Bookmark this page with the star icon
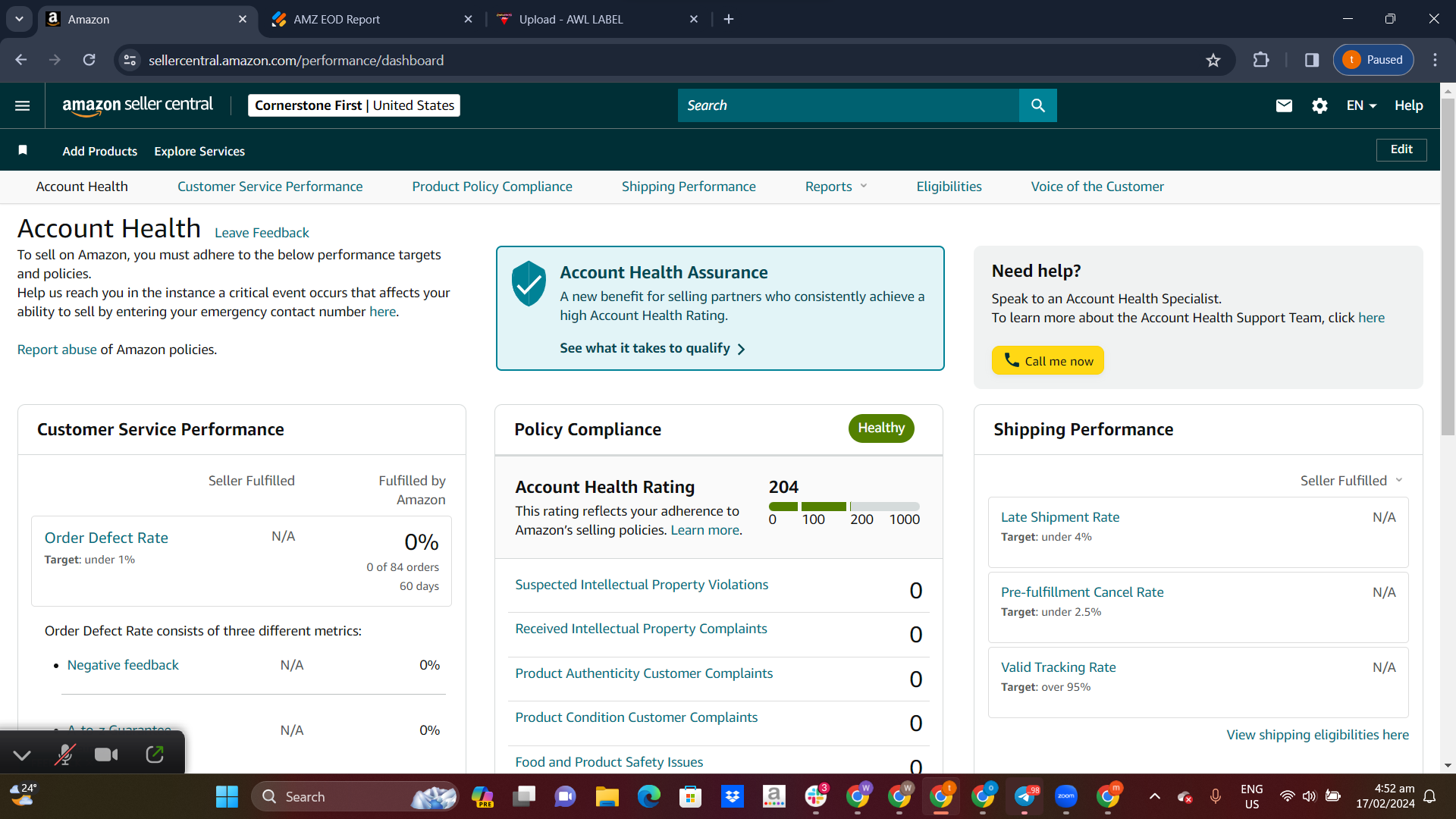This screenshot has width=1456, height=819. [1213, 60]
